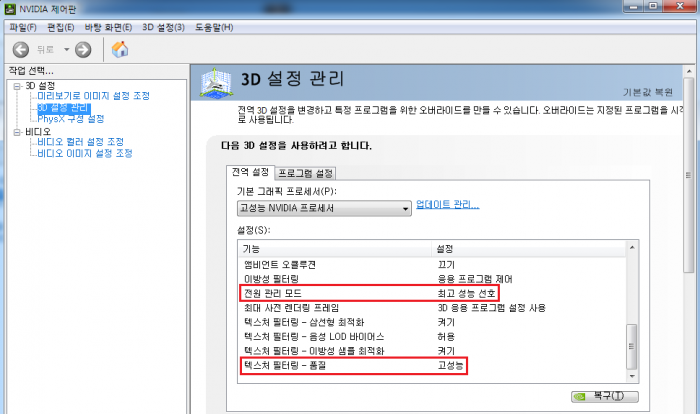The image size is (700, 414).
Task: Select 비디오 이미지 설정 조정 in tree
Action: (x=85, y=154)
